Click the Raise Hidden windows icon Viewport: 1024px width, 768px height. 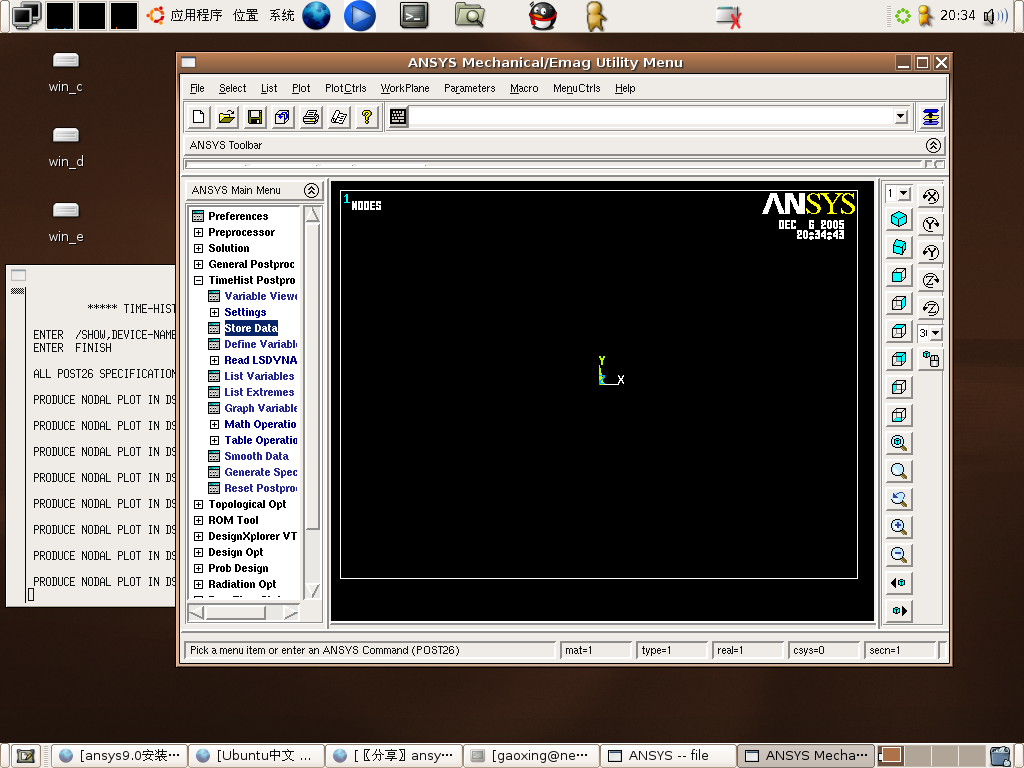point(931,117)
